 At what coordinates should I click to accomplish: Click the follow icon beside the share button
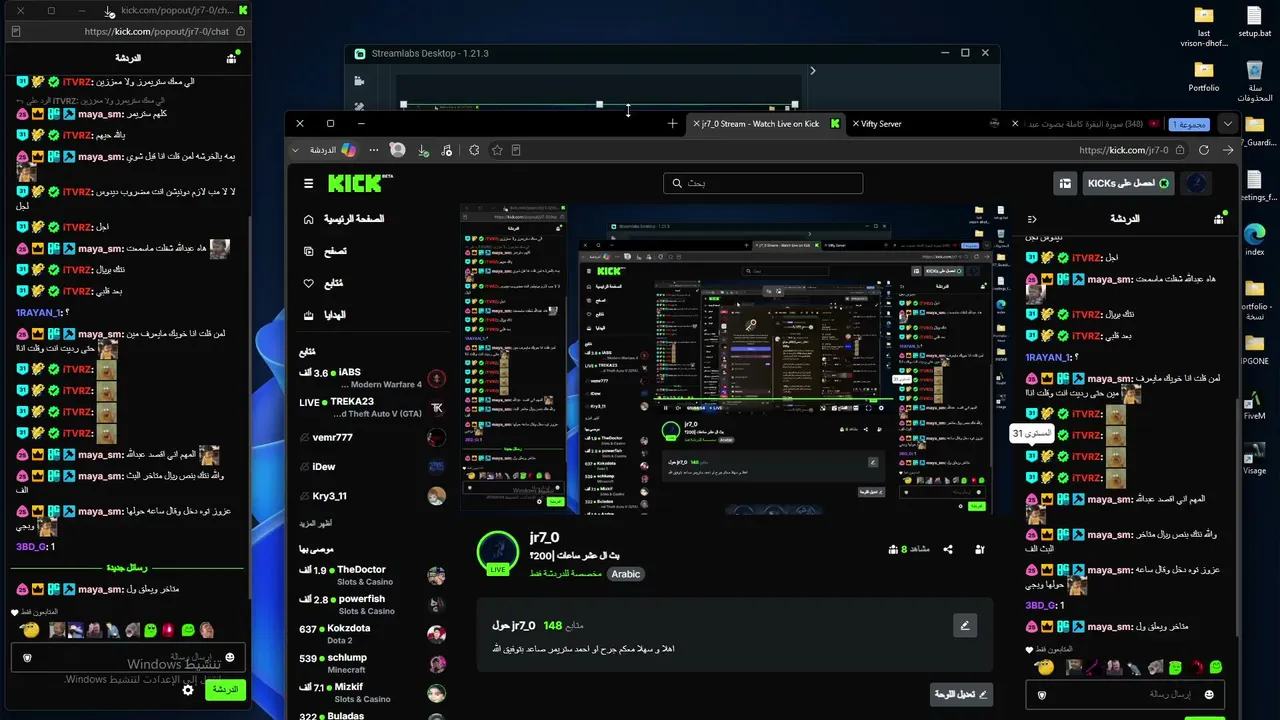pos(980,549)
